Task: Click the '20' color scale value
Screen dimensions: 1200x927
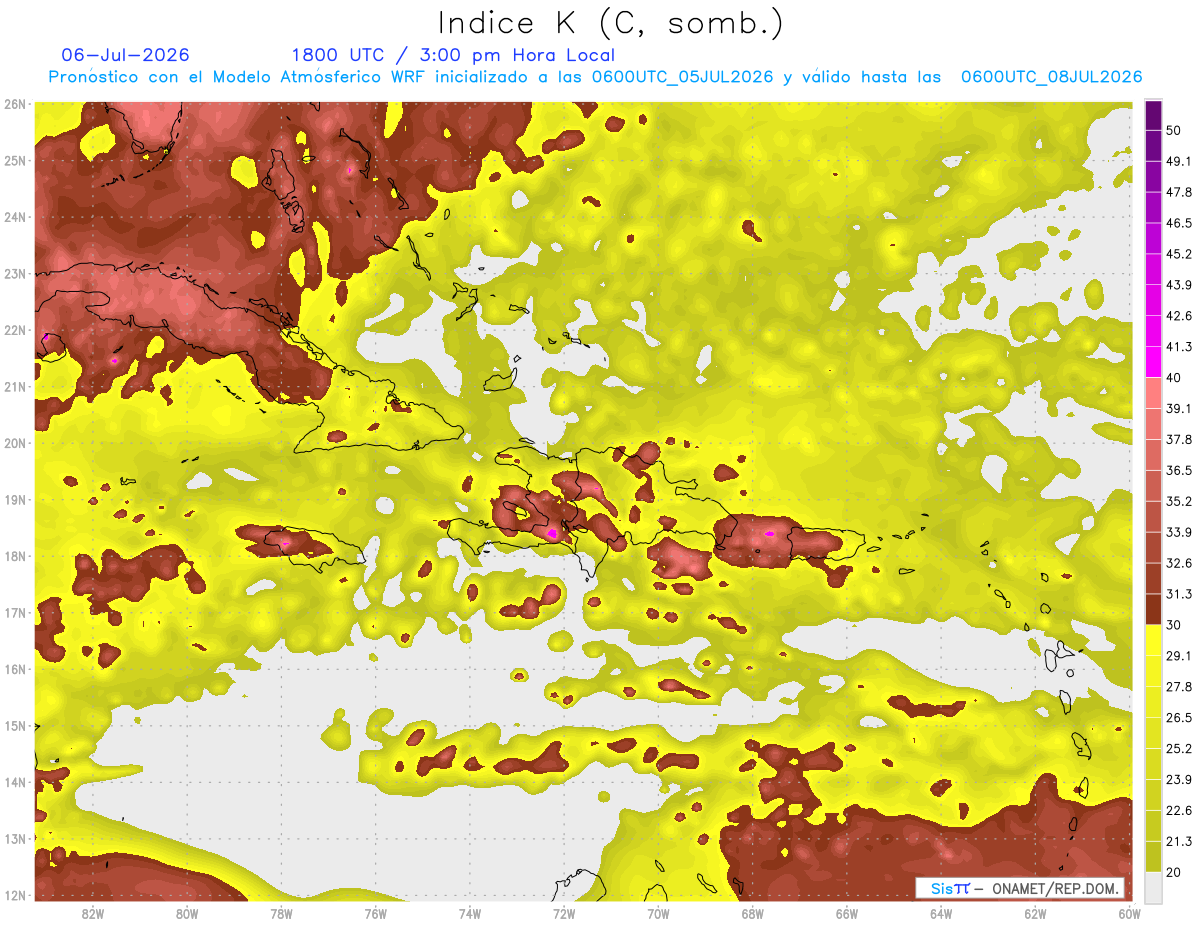Action: click(1174, 871)
